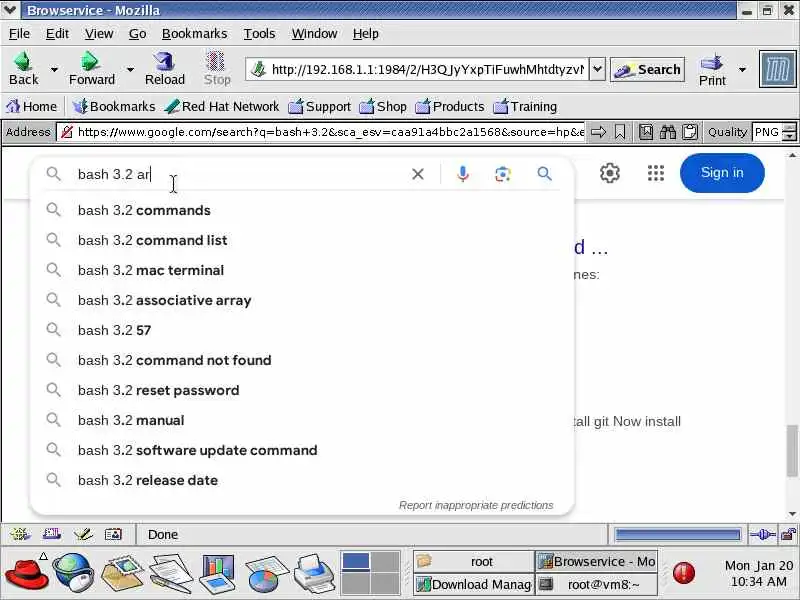The height and width of the screenshot is (600, 800).
Task: Open the Red Hat main menu
Action: tap(27, 573)
